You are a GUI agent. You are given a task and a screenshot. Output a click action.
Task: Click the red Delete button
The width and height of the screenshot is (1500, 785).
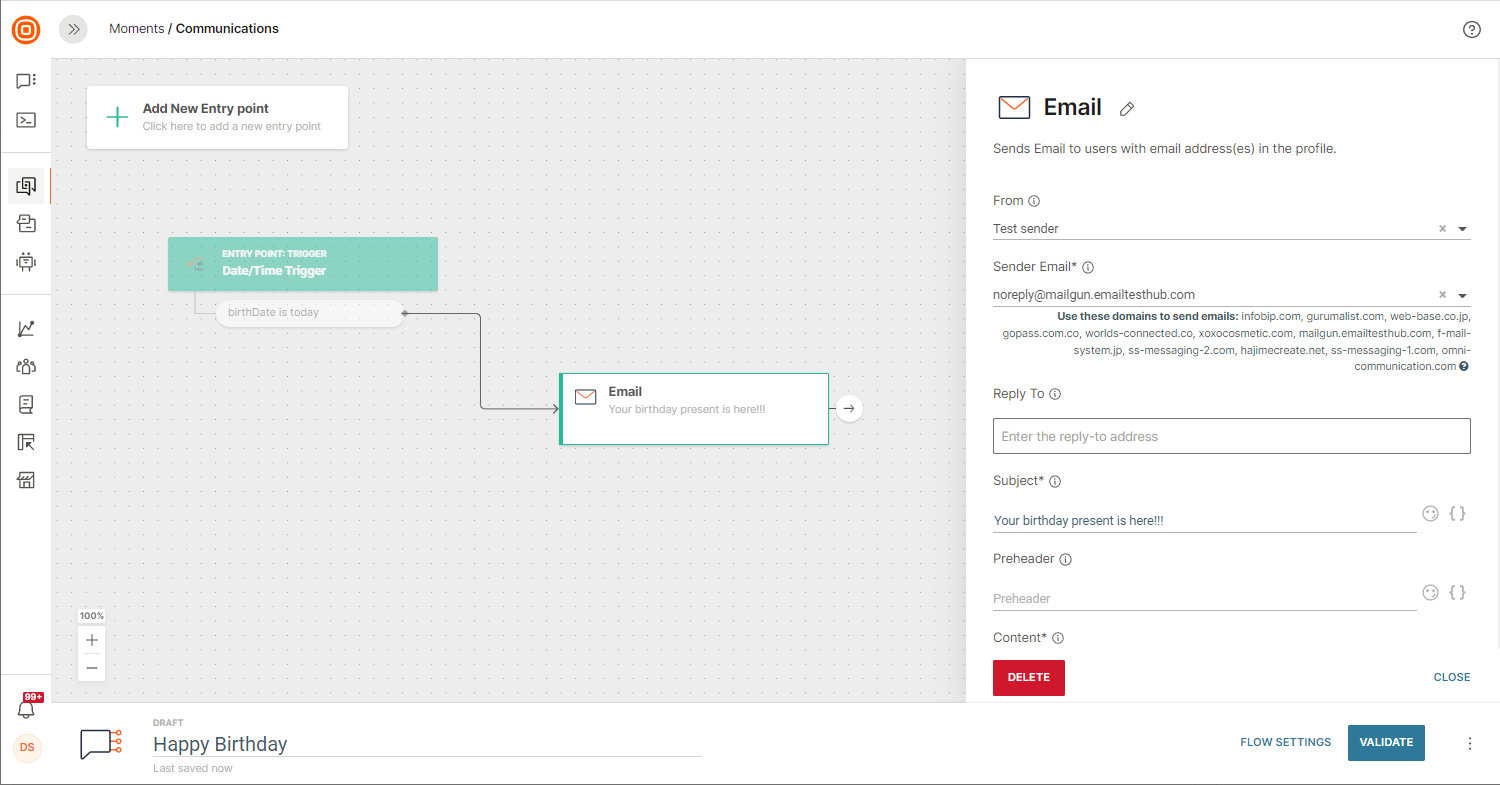click(x=1028, y=677)
